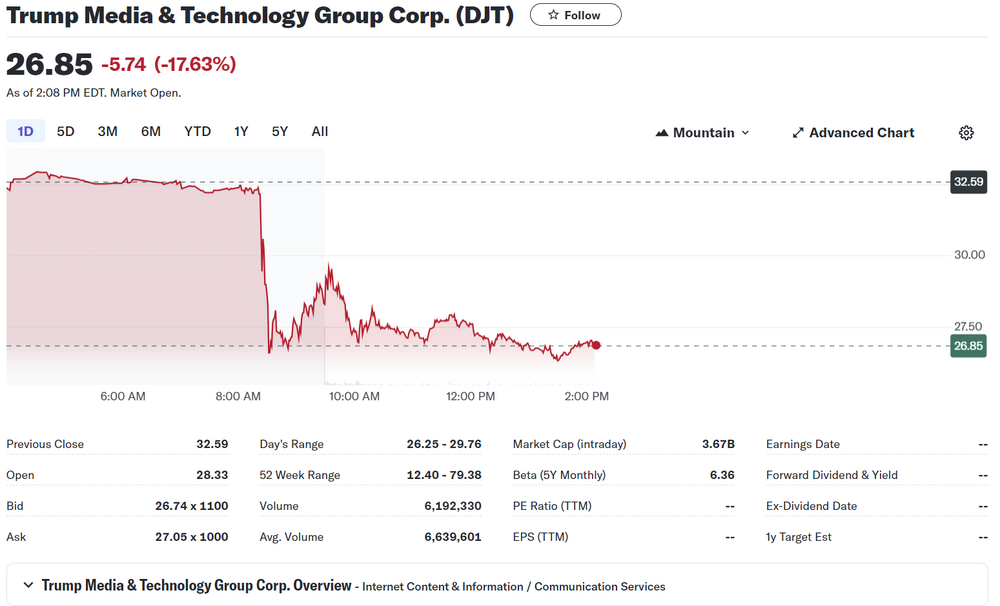Click the 32.59 previous close price label
Viewport: 1000px width, 606px height.
[x=969, y=182]
